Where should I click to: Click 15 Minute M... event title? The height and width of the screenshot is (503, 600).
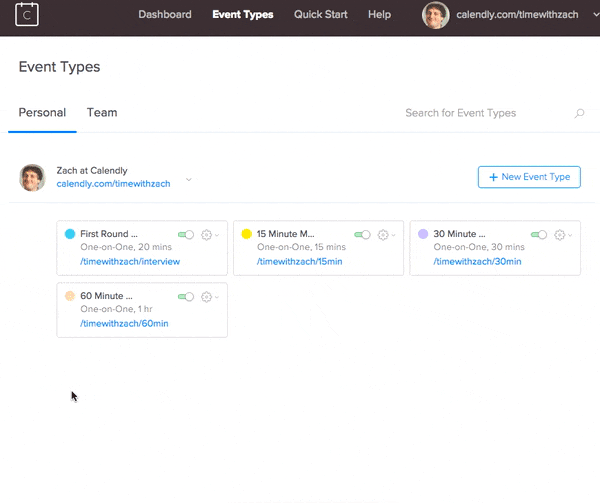point(285,234)
